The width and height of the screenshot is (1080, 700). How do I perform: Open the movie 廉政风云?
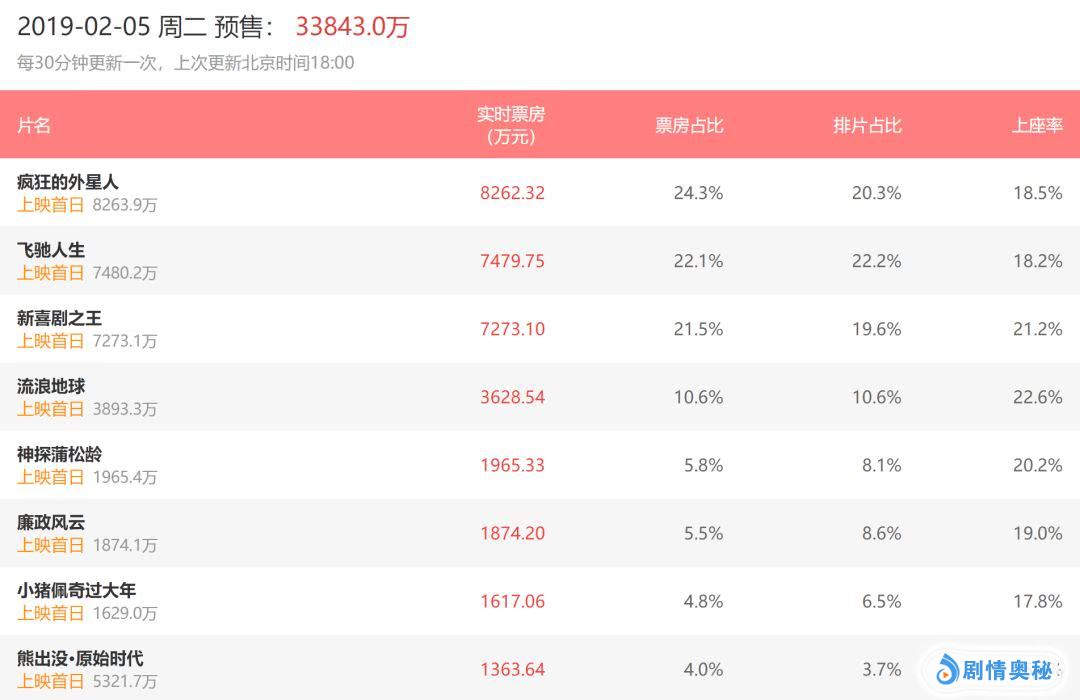point(51,522)
